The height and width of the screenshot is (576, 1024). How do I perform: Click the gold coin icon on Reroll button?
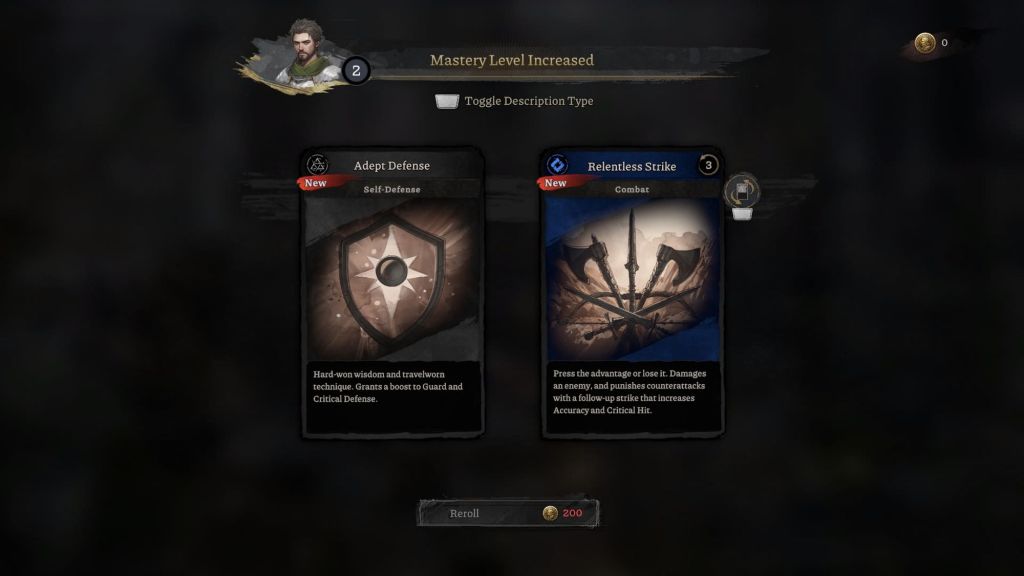pos(550,513)
